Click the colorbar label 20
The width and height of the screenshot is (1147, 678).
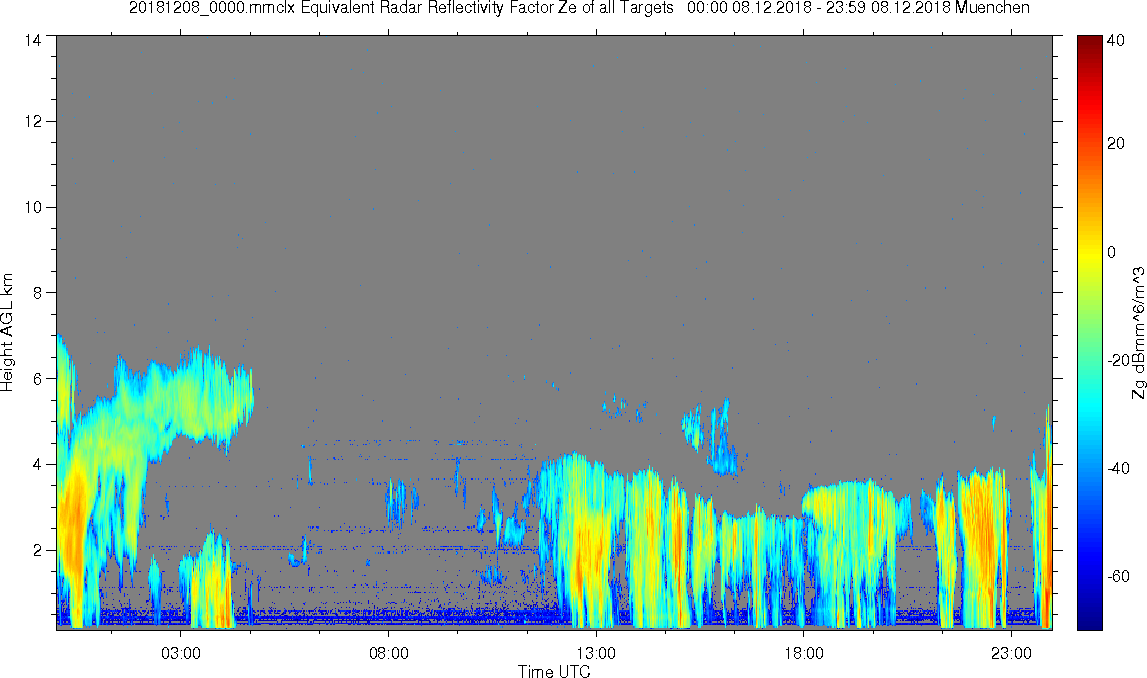pyautogui.click(x=1116, y=143)
